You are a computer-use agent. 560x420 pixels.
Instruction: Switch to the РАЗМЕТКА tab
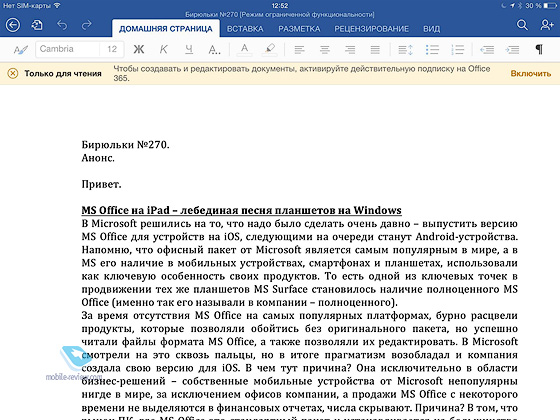coord(299,29)
